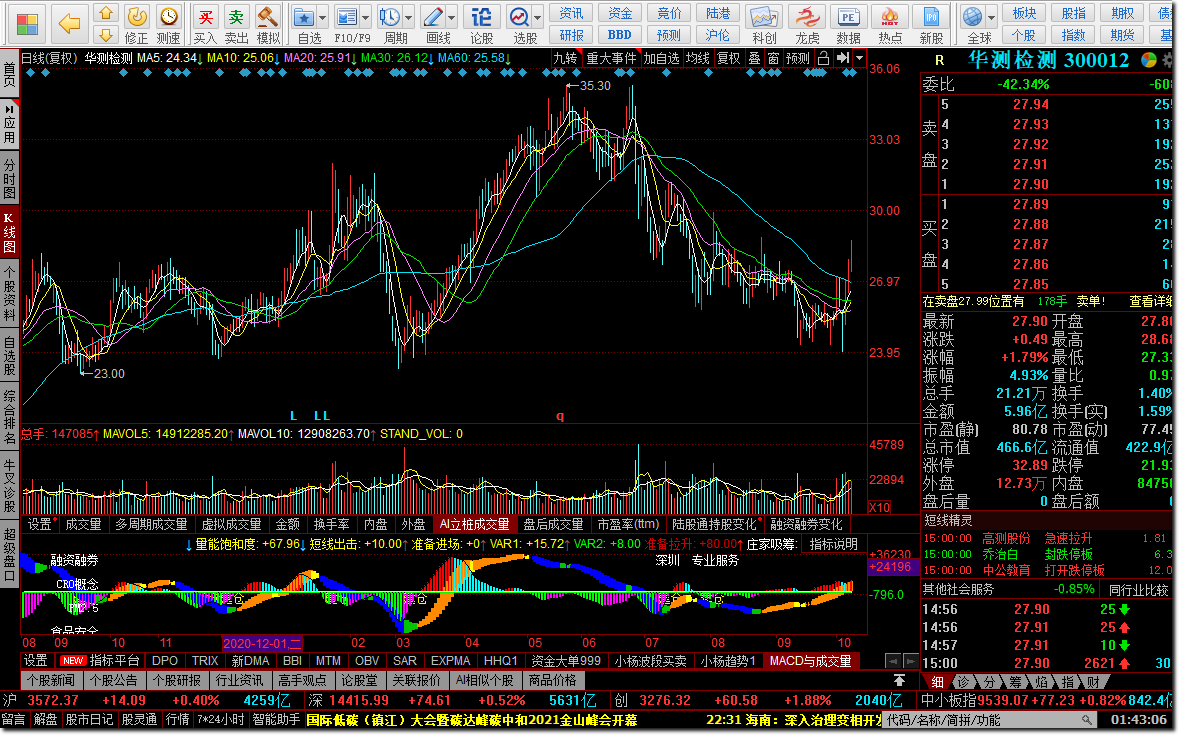
Task: Toggle 预测 forecast on chart
Action: coord(798,58)
